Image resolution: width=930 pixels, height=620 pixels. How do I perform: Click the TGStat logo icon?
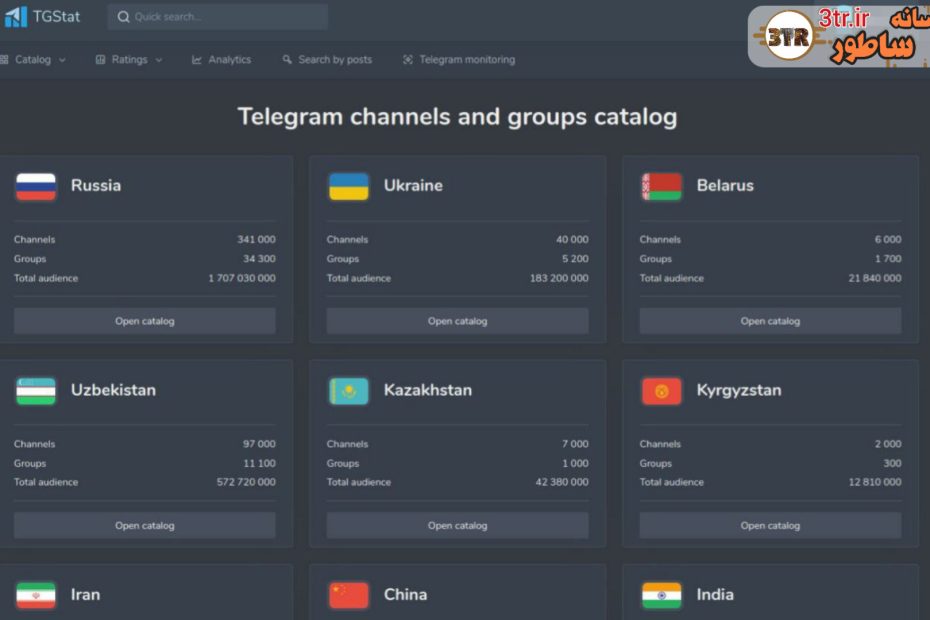click(16, 17)
